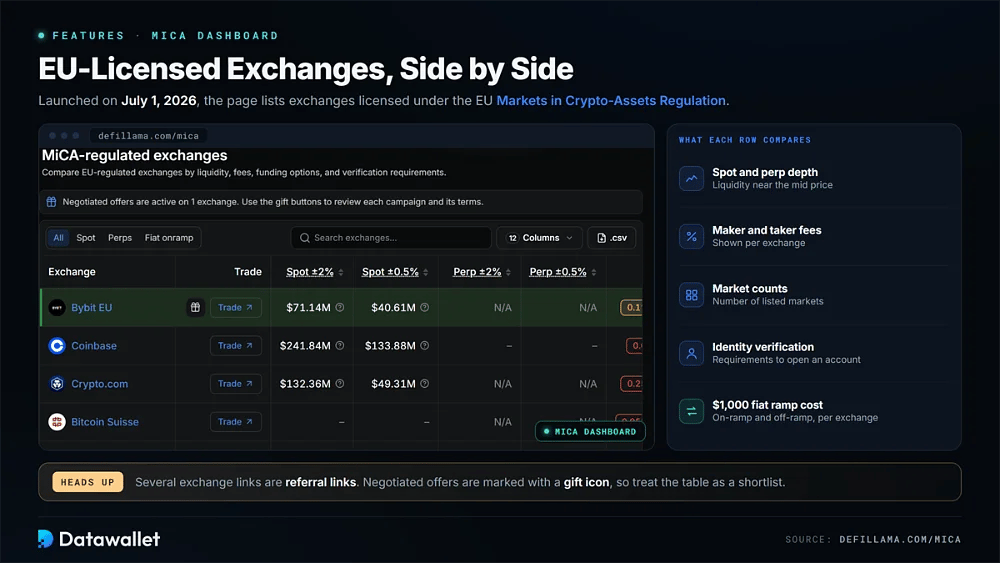Click the MiCA-regulated exchanges heading
The width and height of the screenshot is (1000, 563).
click(135, 155)
